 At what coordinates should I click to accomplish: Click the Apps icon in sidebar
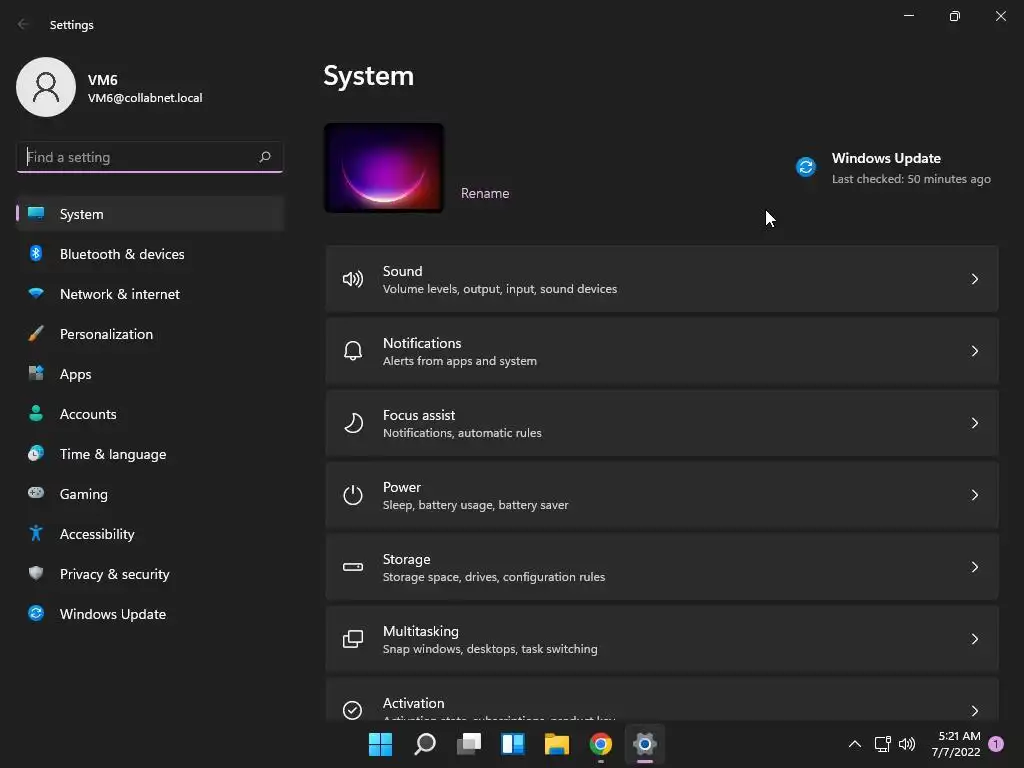[x=36, y=374]
